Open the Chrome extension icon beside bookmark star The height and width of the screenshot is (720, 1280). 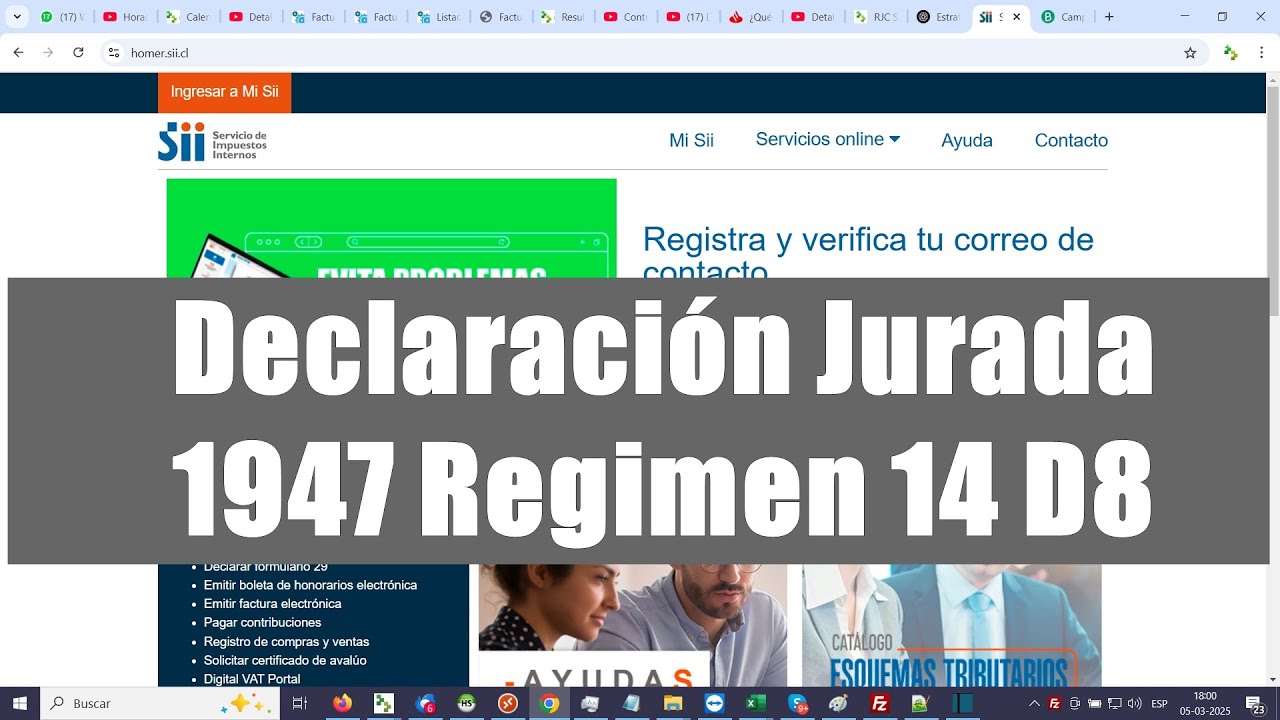pyautogui.click(x=1231, y=53)
